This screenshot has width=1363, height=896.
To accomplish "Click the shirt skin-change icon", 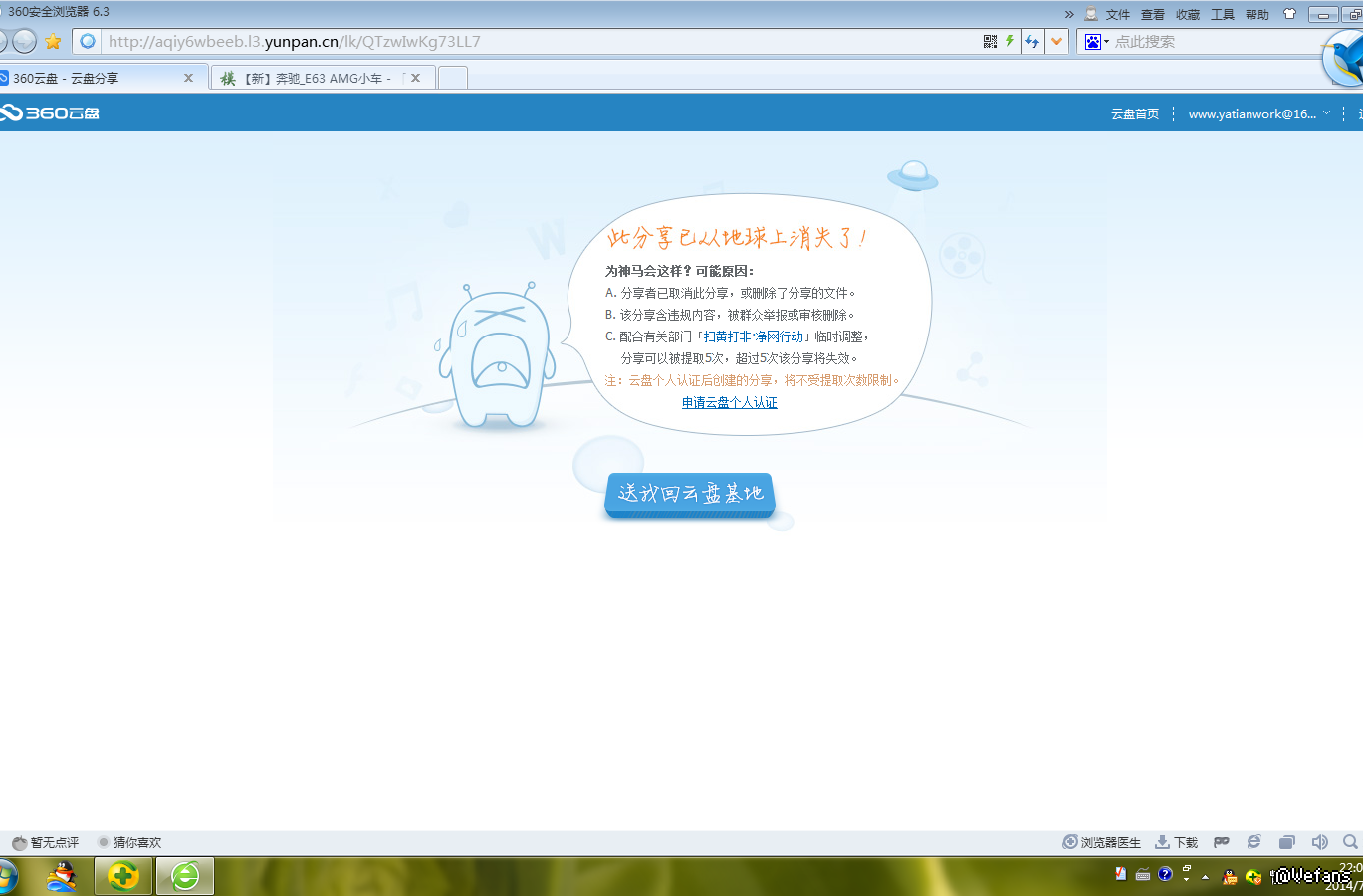I will click(1290, 14).
